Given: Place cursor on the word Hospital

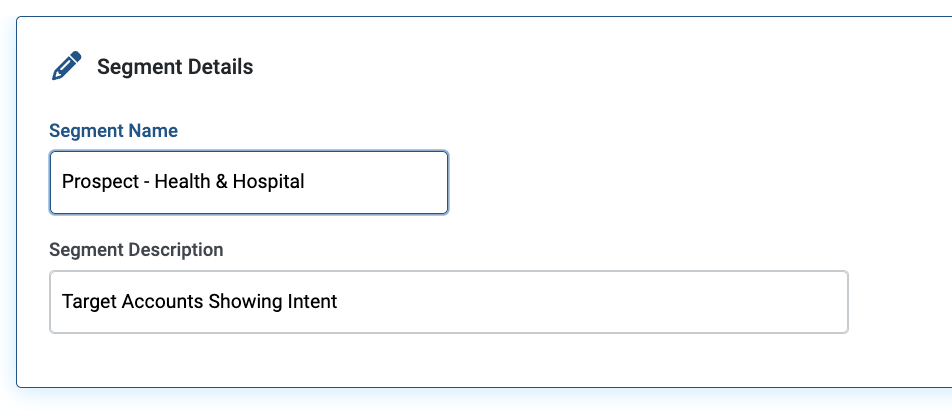Looking at the screenshot, I should coord(268,182).
